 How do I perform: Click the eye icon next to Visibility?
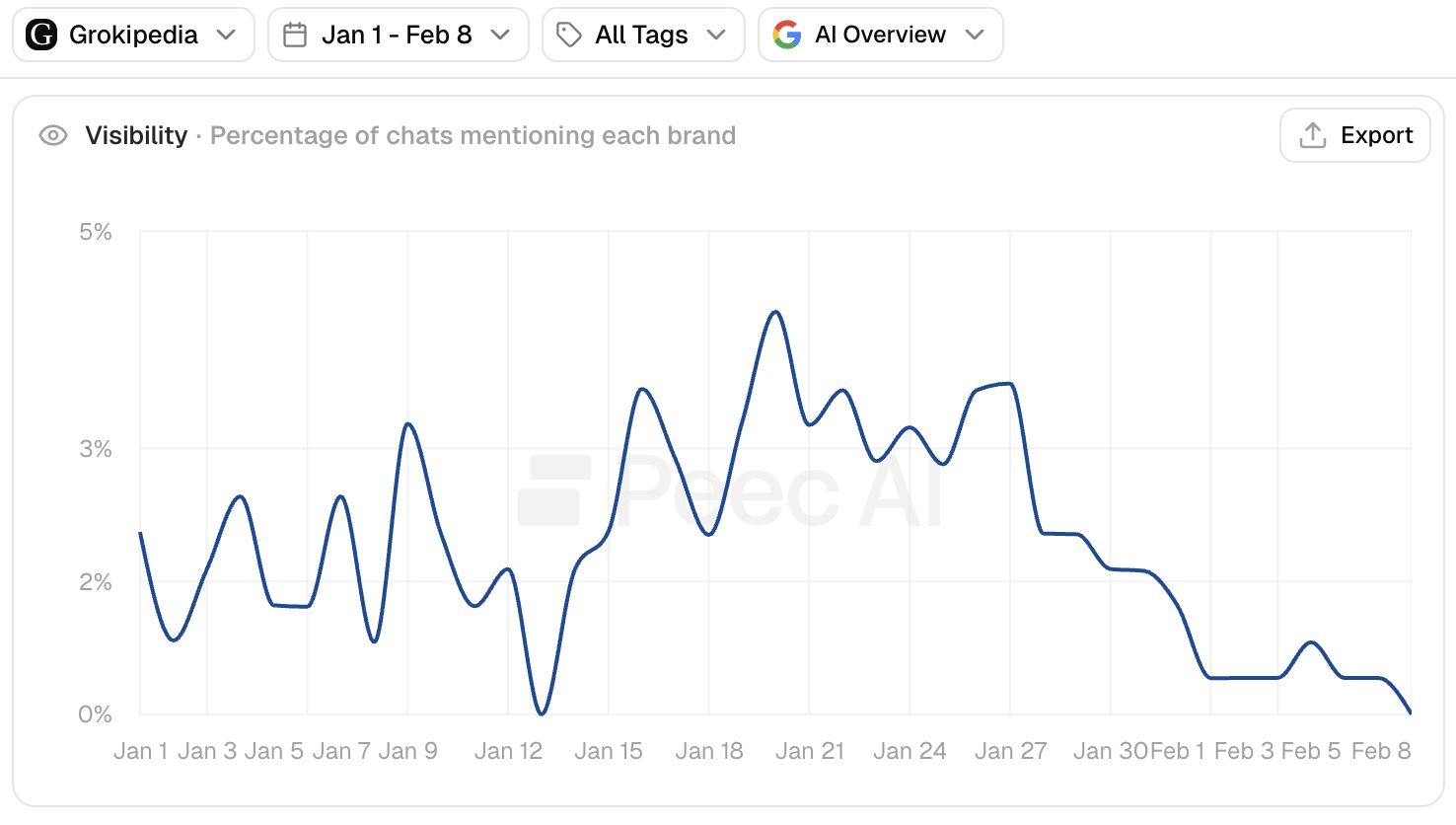53,135
